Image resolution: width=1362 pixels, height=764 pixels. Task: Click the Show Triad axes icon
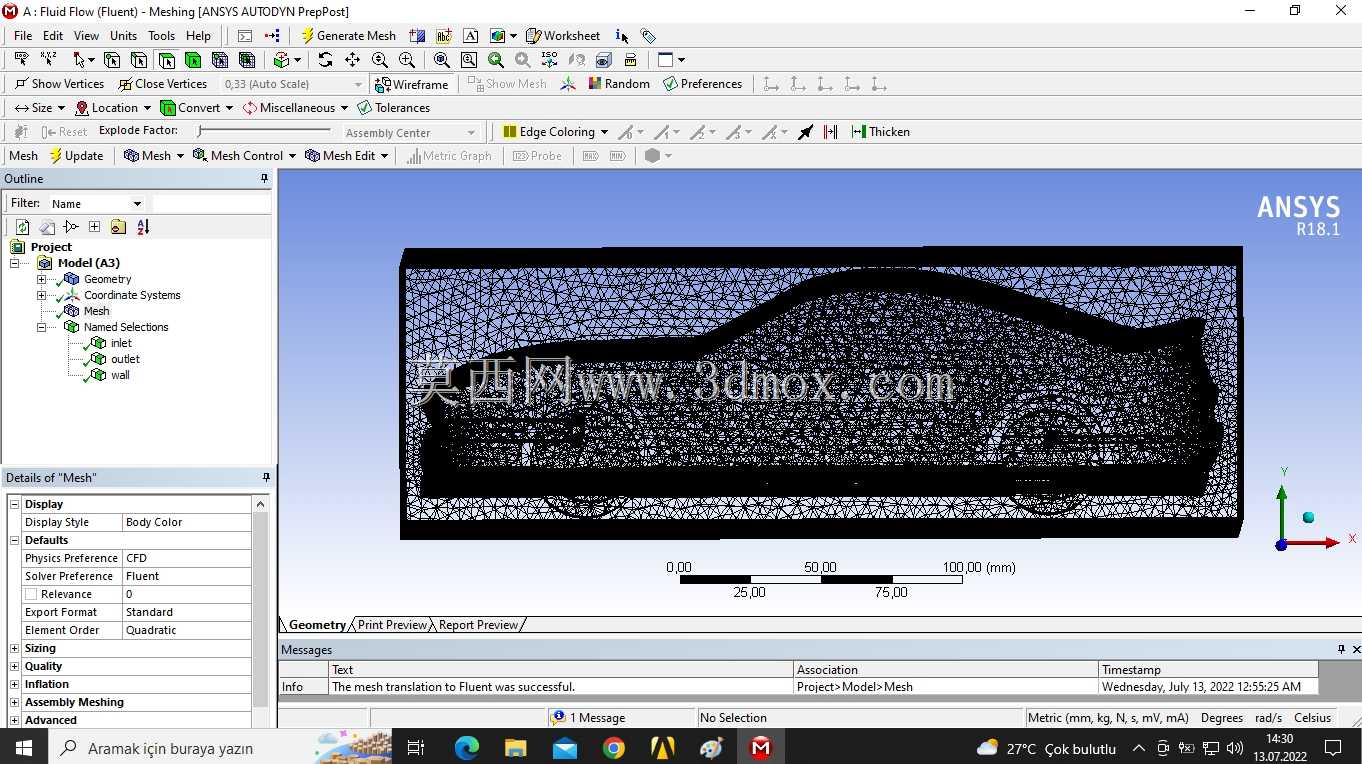pos(568,84)
